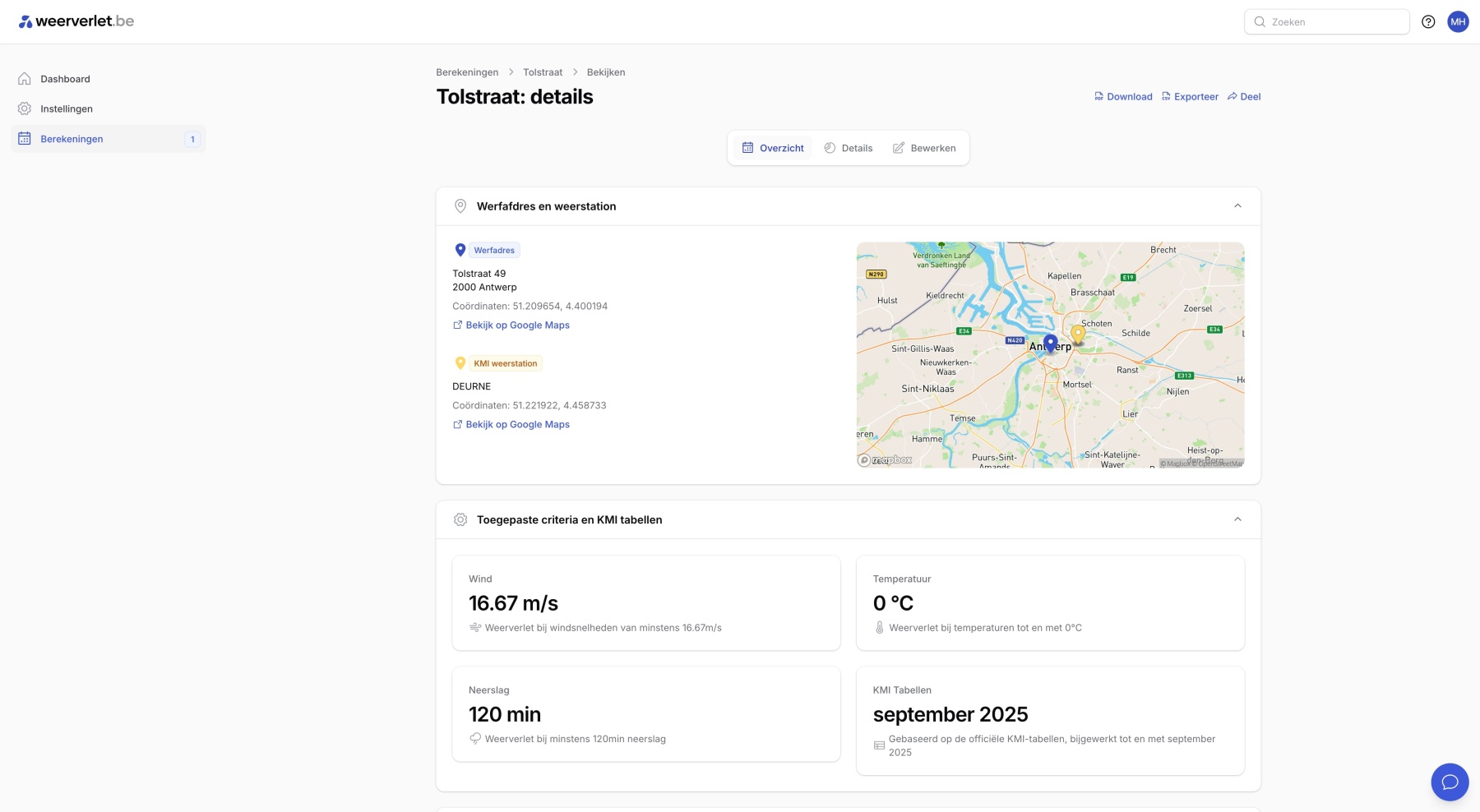Collapse the Werfadres en weerstation section
1480x812 pixels.
pyautogui.click(x=1237, y=206)
